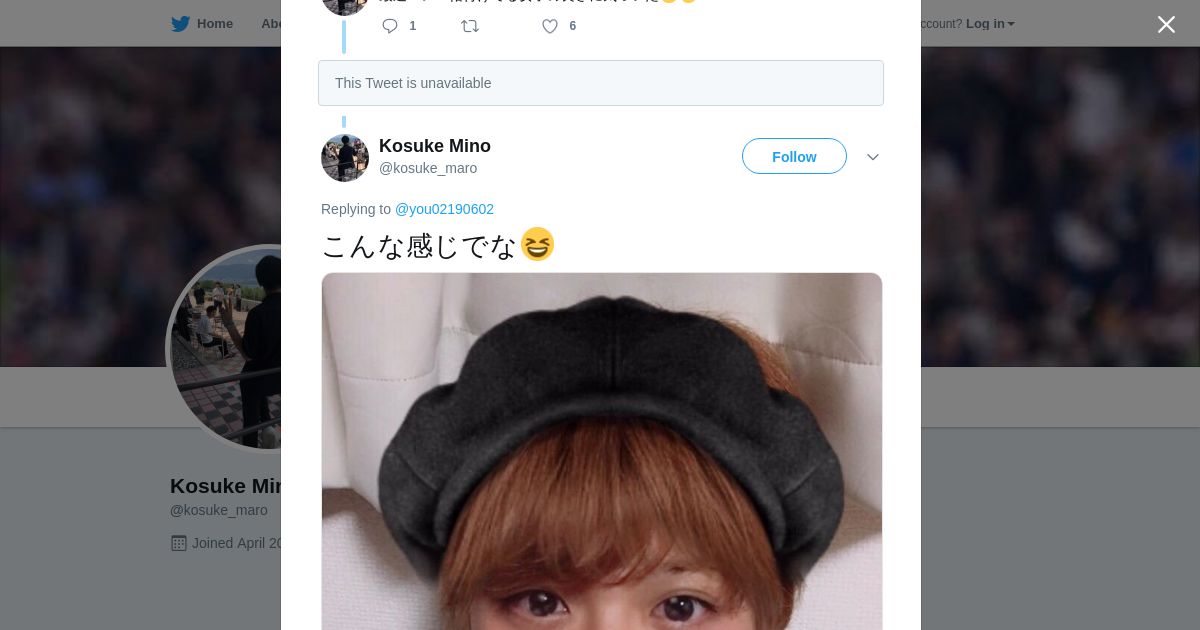Click the like count number 6
Viewport: 1200px width, 630px height.
tap(573, 26)
